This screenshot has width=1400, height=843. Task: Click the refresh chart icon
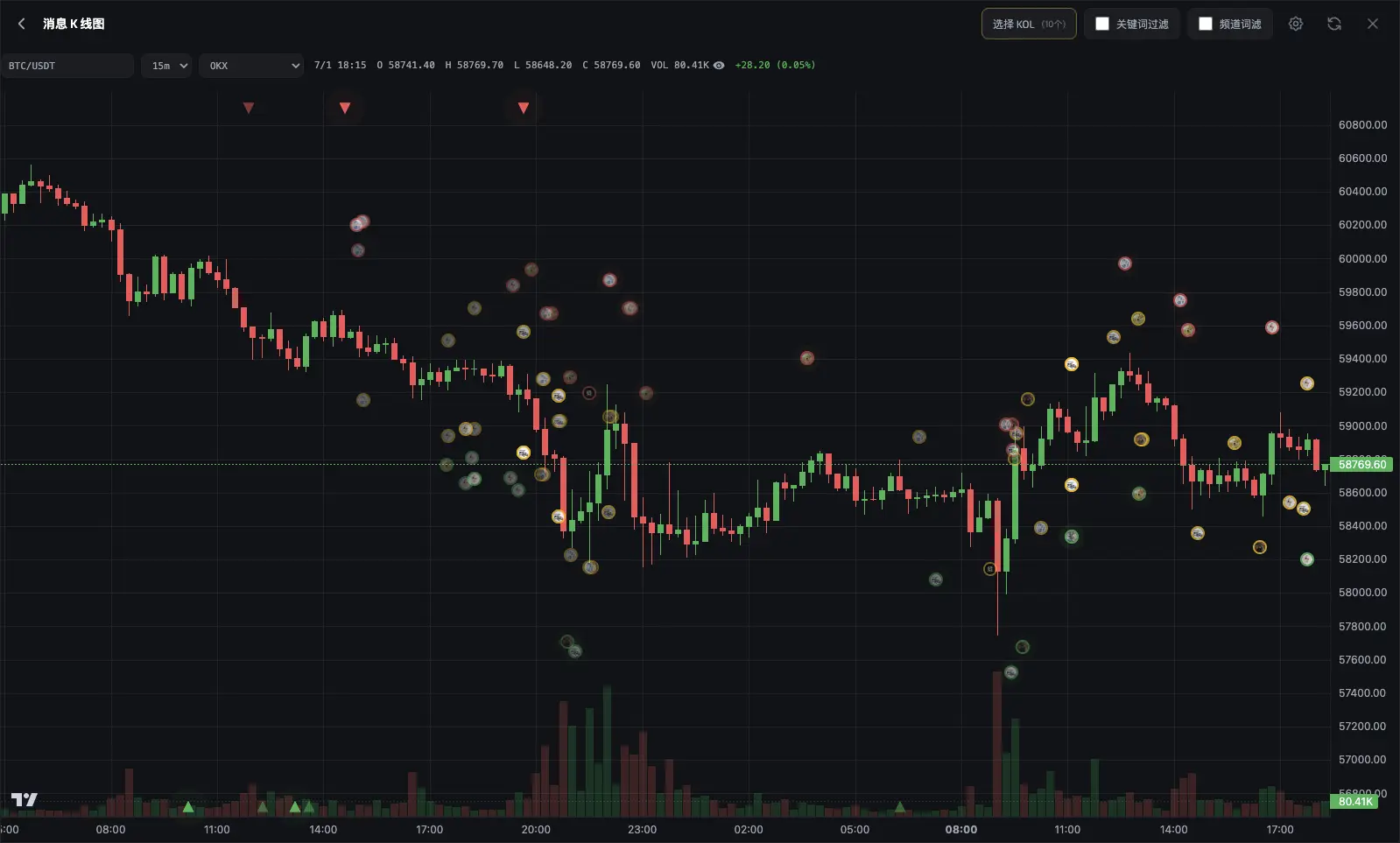click(x=1334, y=24)
